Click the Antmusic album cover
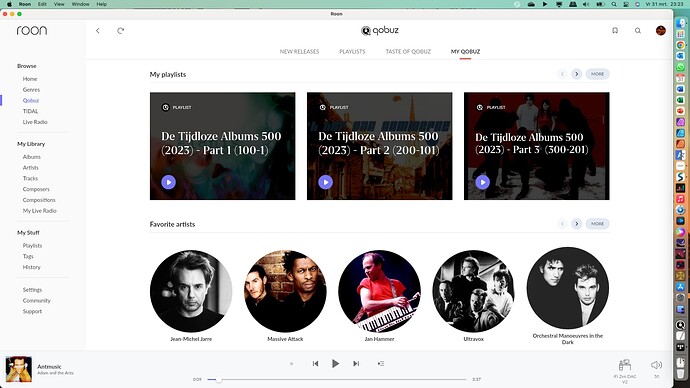Screen dimensions: 690x388 [18, 369]
